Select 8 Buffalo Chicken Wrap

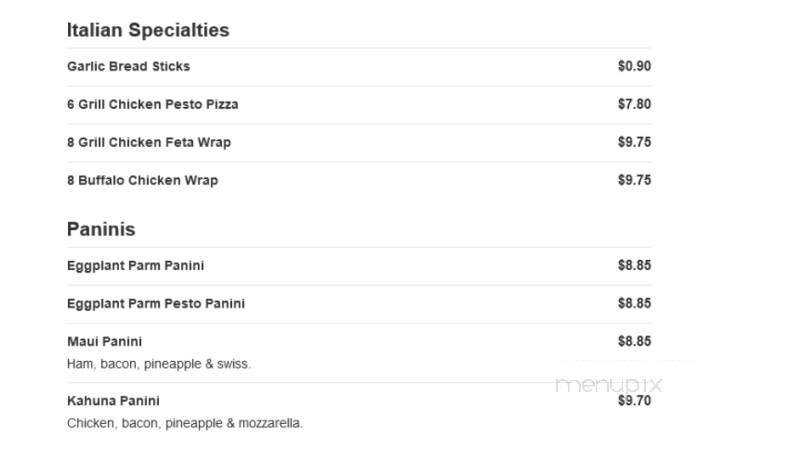click(x=142, y=180)
